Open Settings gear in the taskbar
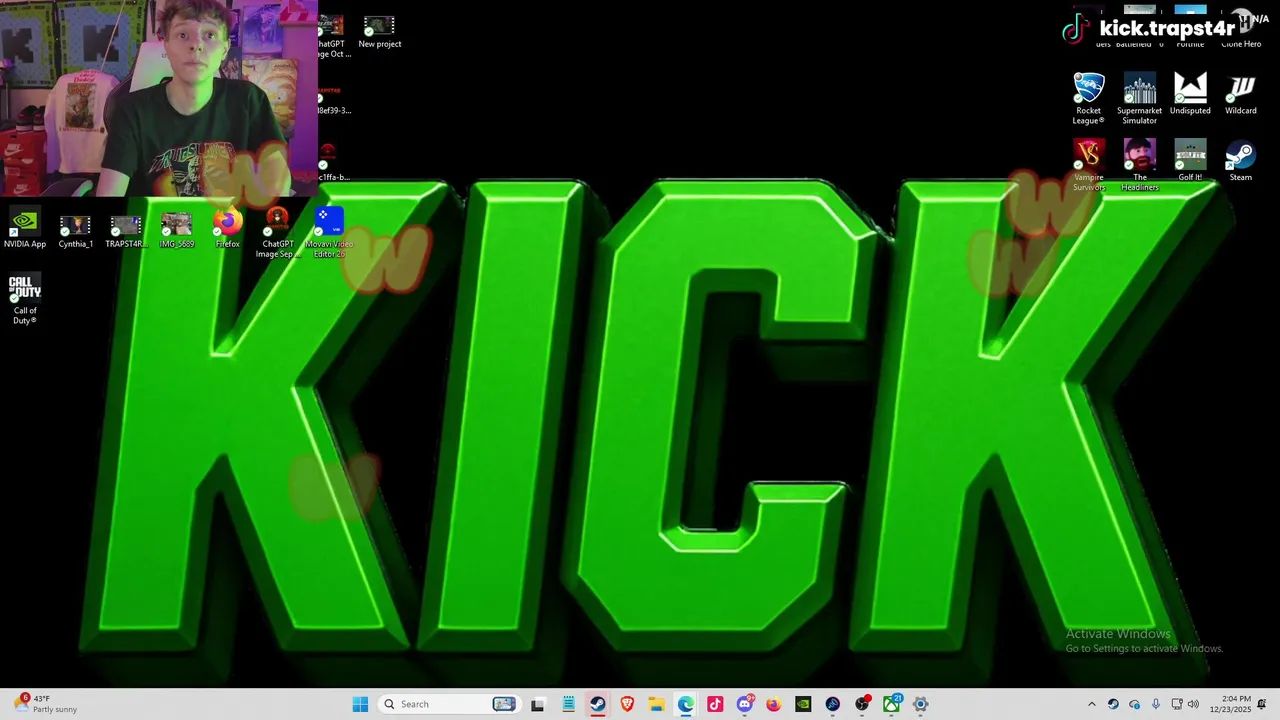1280x720 pixels. (921, 704)
